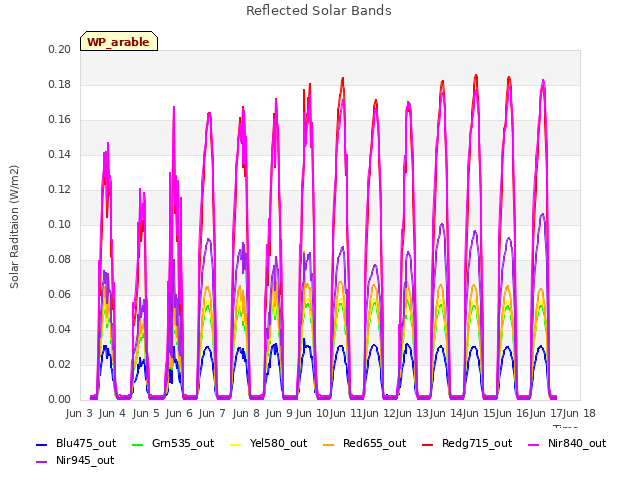Click the 0.20 y-axis tick label
The height and width of the screenshot is (480, 640).
click(x=60, y=50)
